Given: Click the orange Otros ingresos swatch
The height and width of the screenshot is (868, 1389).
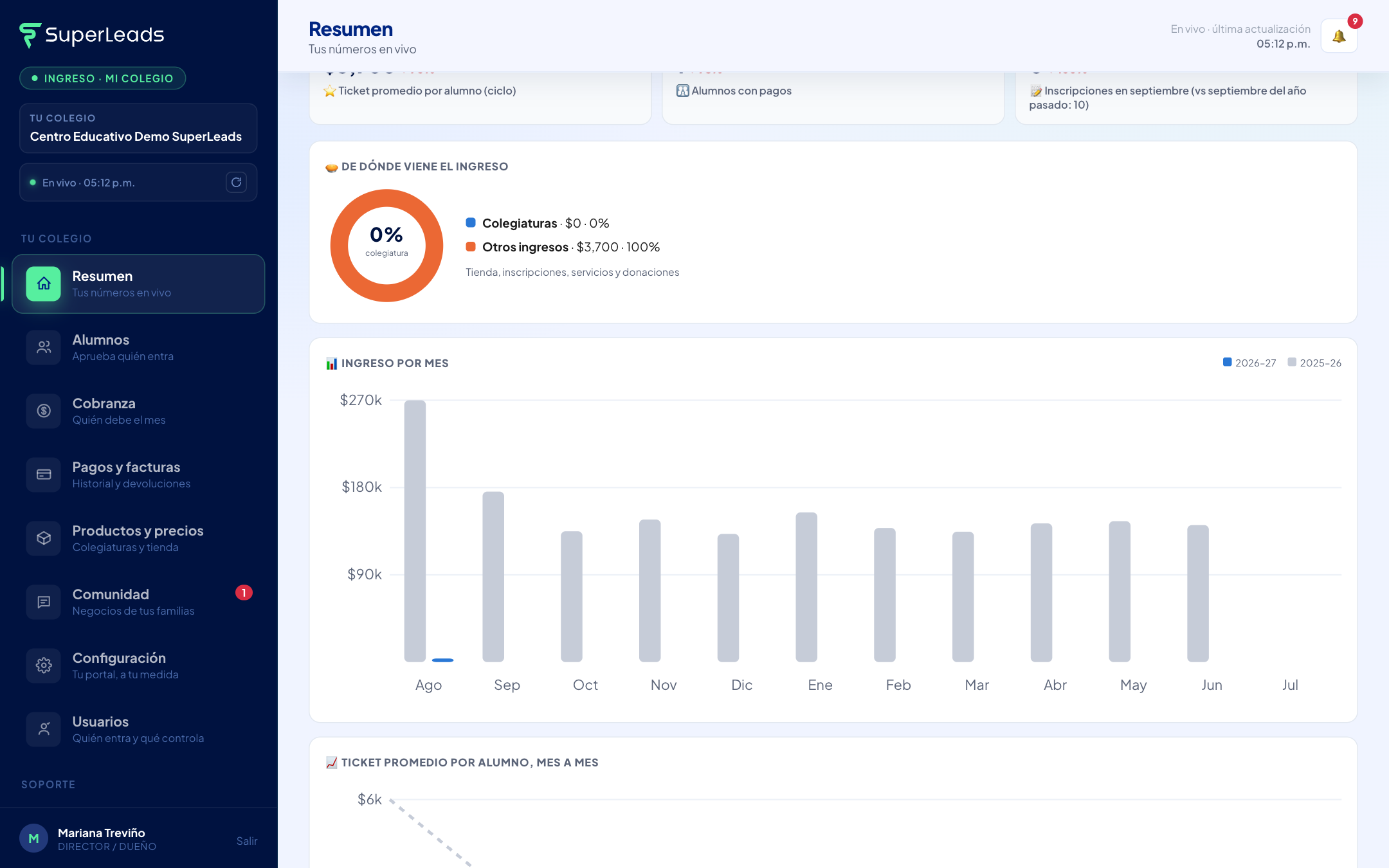Looking at the screenshot, I should [x=471, y=246].
